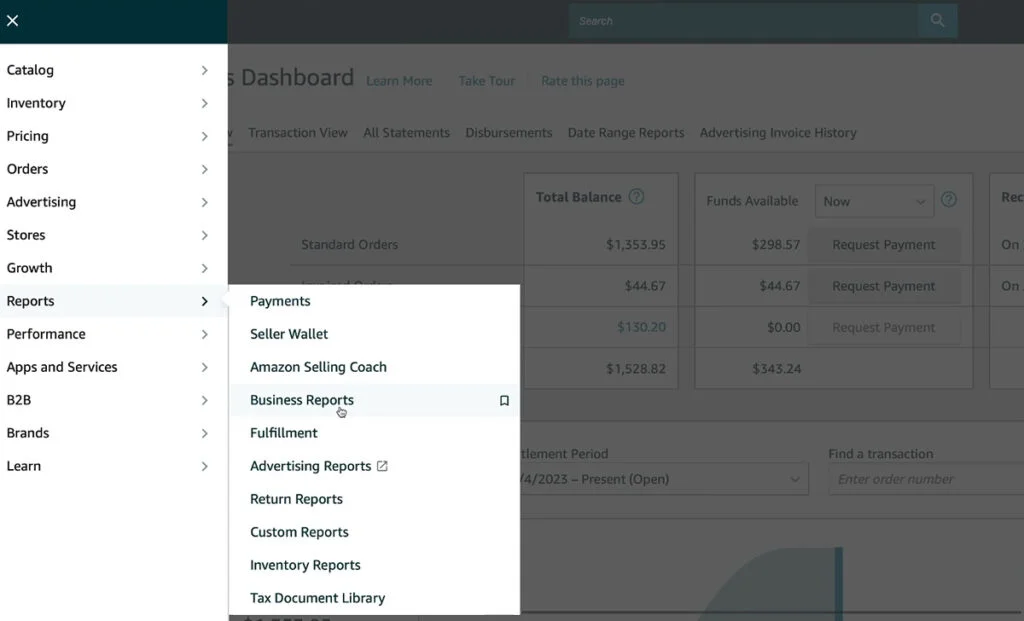This screenshot has width=1024, height=621.
Task: Open the Disbursements tab
Action: [x=508, y=132]
